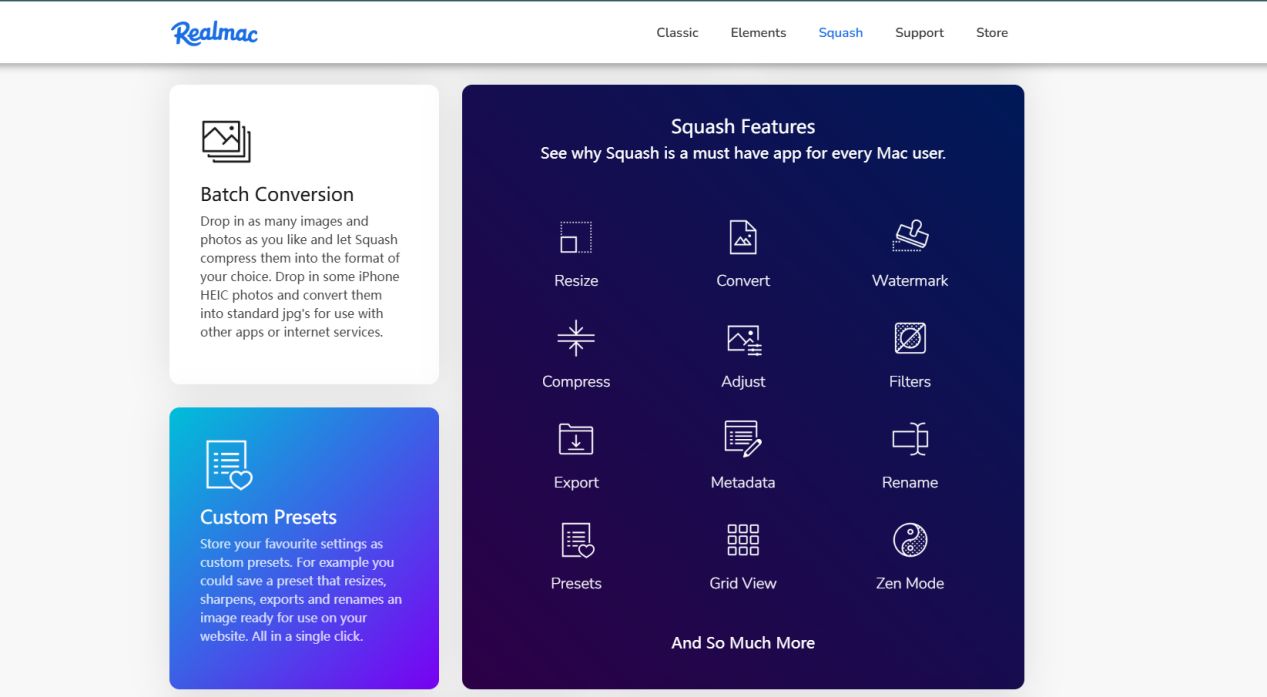The image size is (1267, 697).
Task: Click 'And So Much More' text
Action: tap(743, 643)
